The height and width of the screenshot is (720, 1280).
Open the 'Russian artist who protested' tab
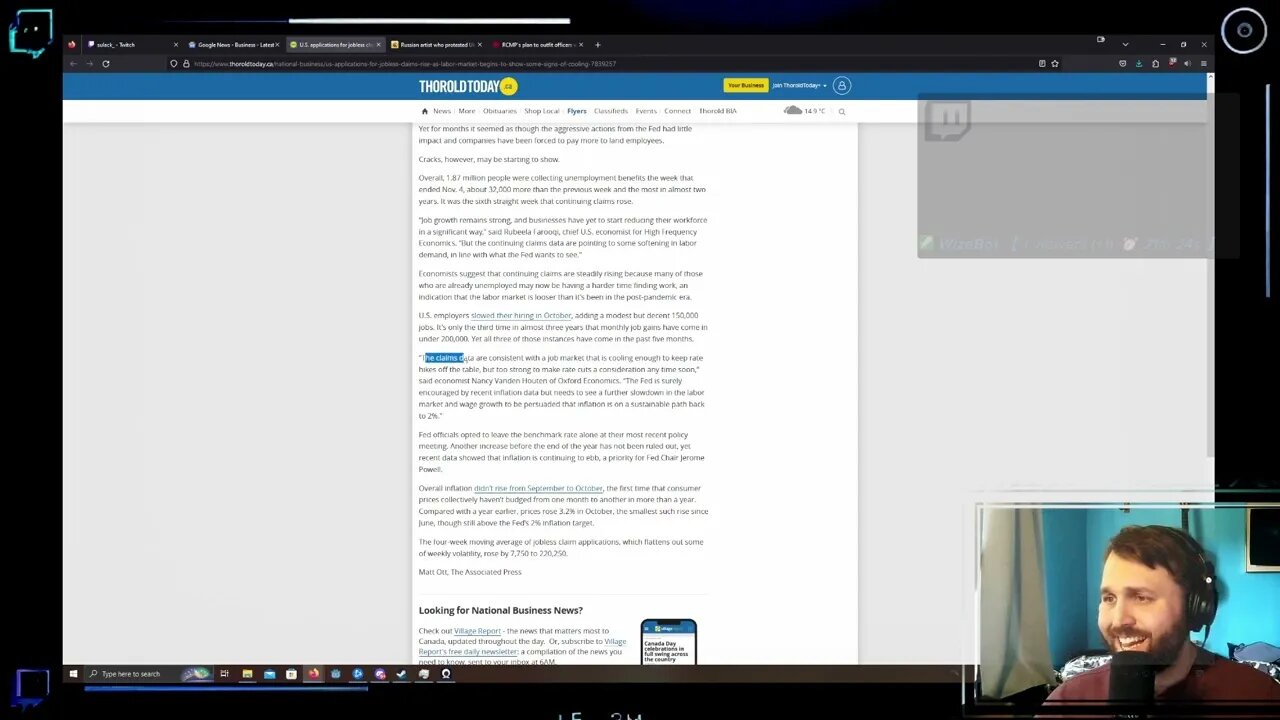[436, 44]
